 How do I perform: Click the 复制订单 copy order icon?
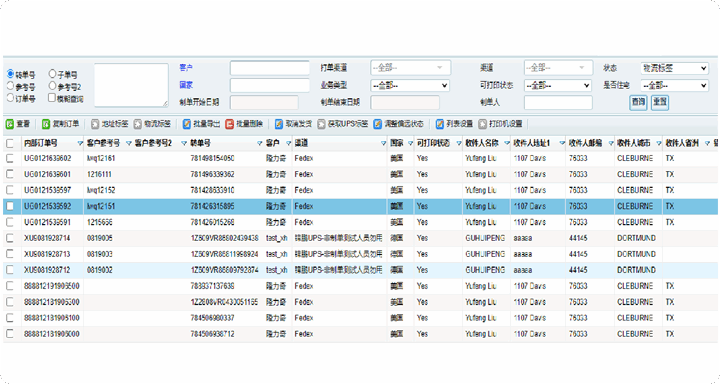click(x=46, y=124)
